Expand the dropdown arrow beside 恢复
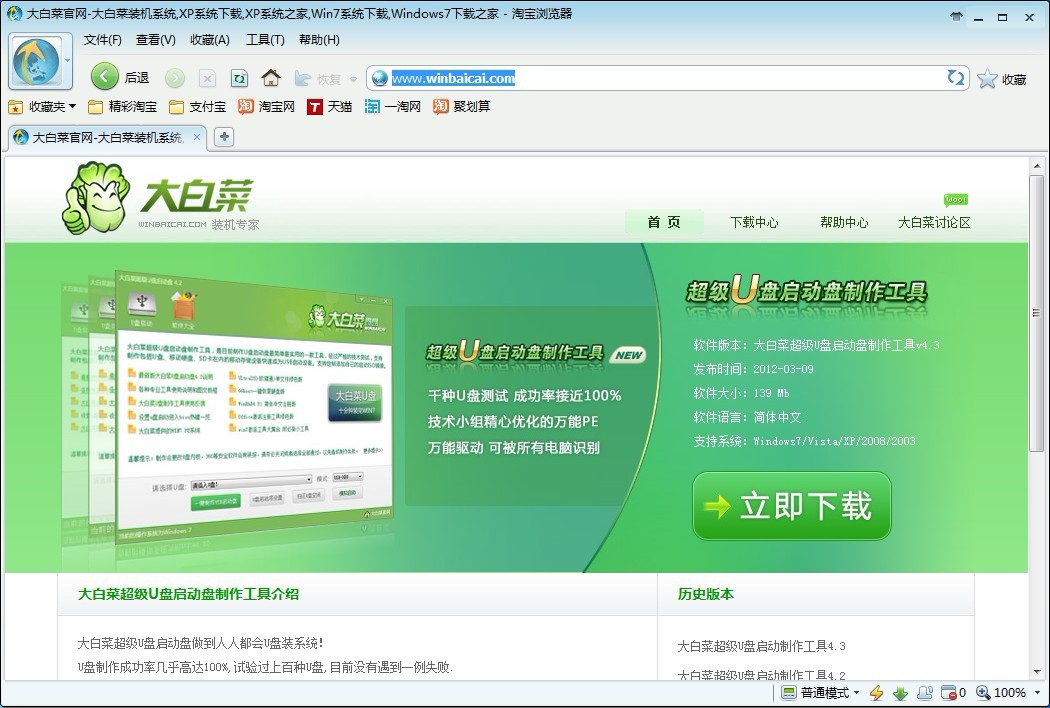Image resolution: width=1050 pixels, height=708 pixels. coord(353,79)
